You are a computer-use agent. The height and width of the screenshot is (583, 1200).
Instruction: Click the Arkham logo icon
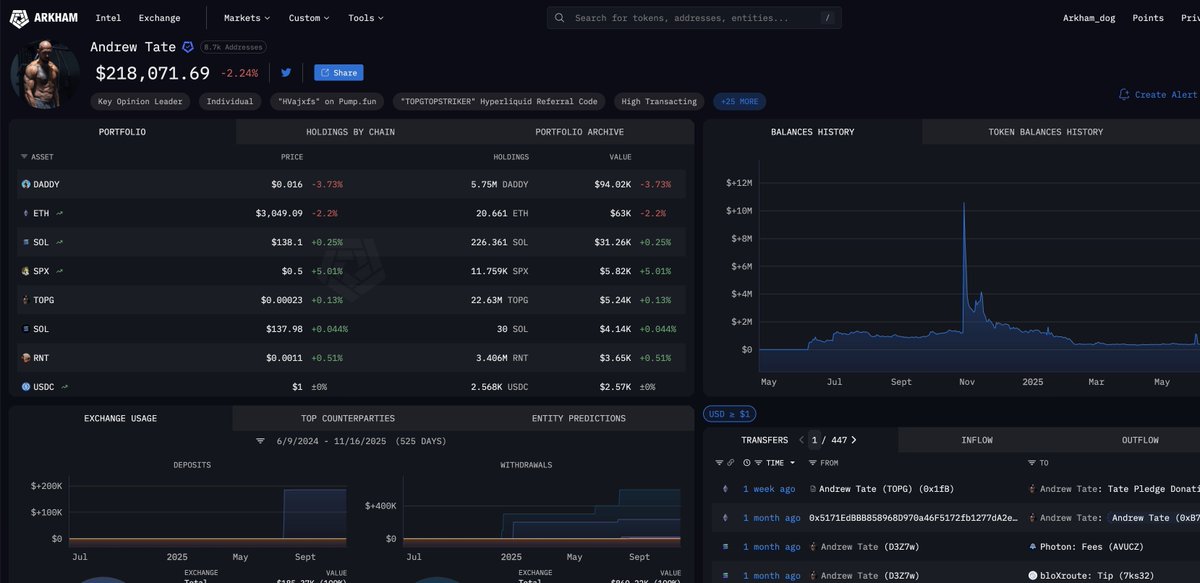coord(20,18)
